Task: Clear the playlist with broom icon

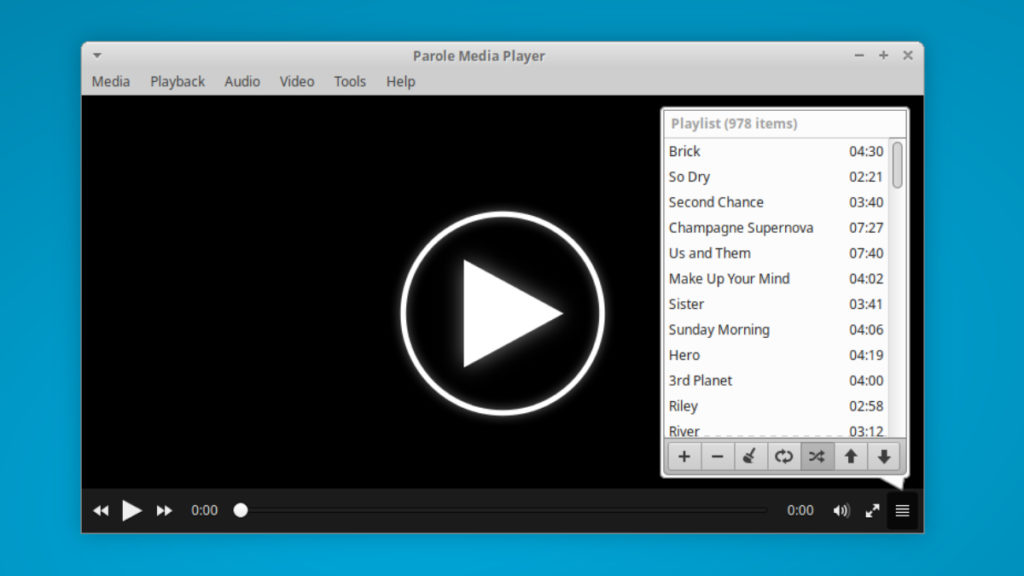Action: [x=750, y=457]
